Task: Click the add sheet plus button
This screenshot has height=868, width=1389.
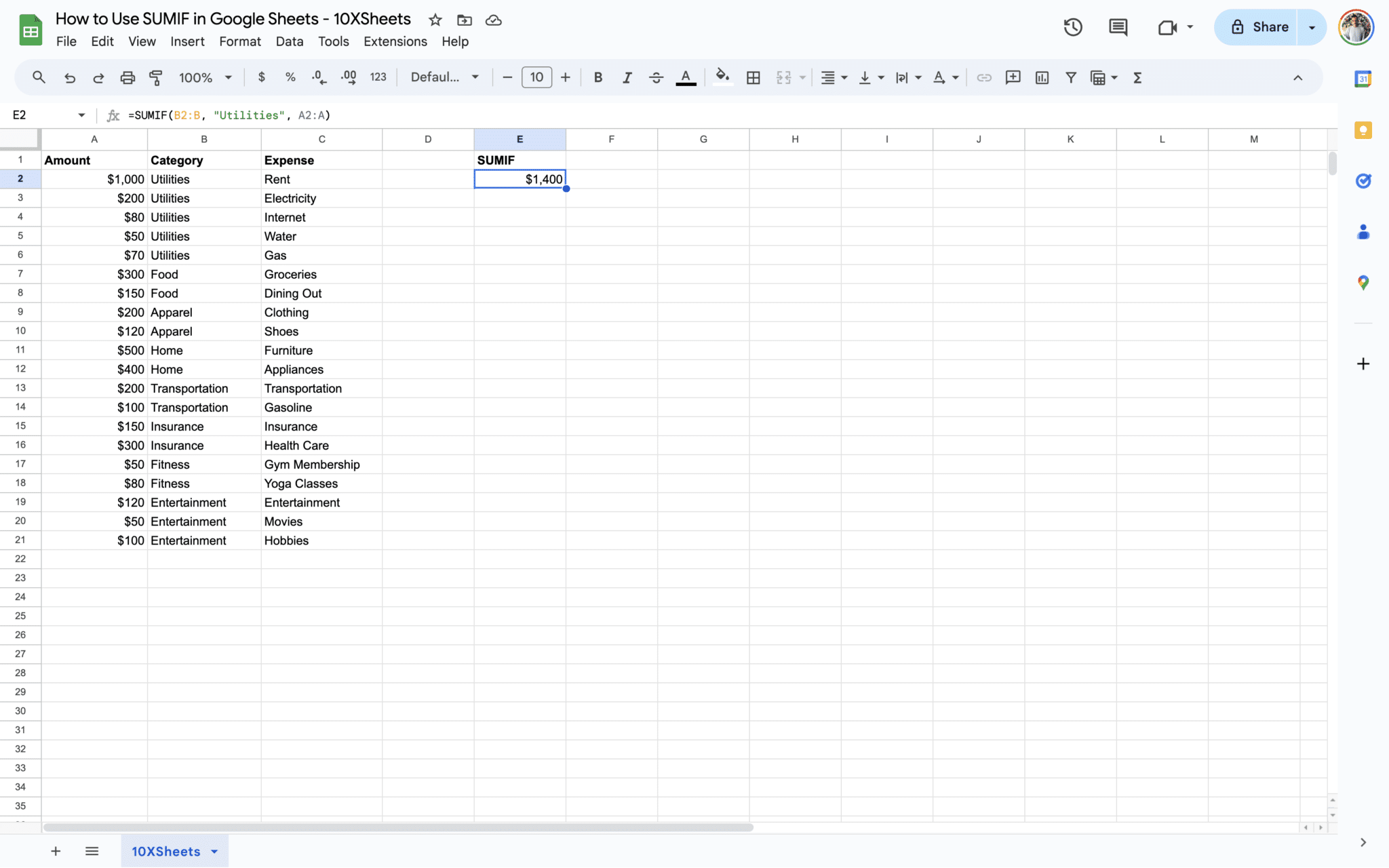Action: [56, 851]
